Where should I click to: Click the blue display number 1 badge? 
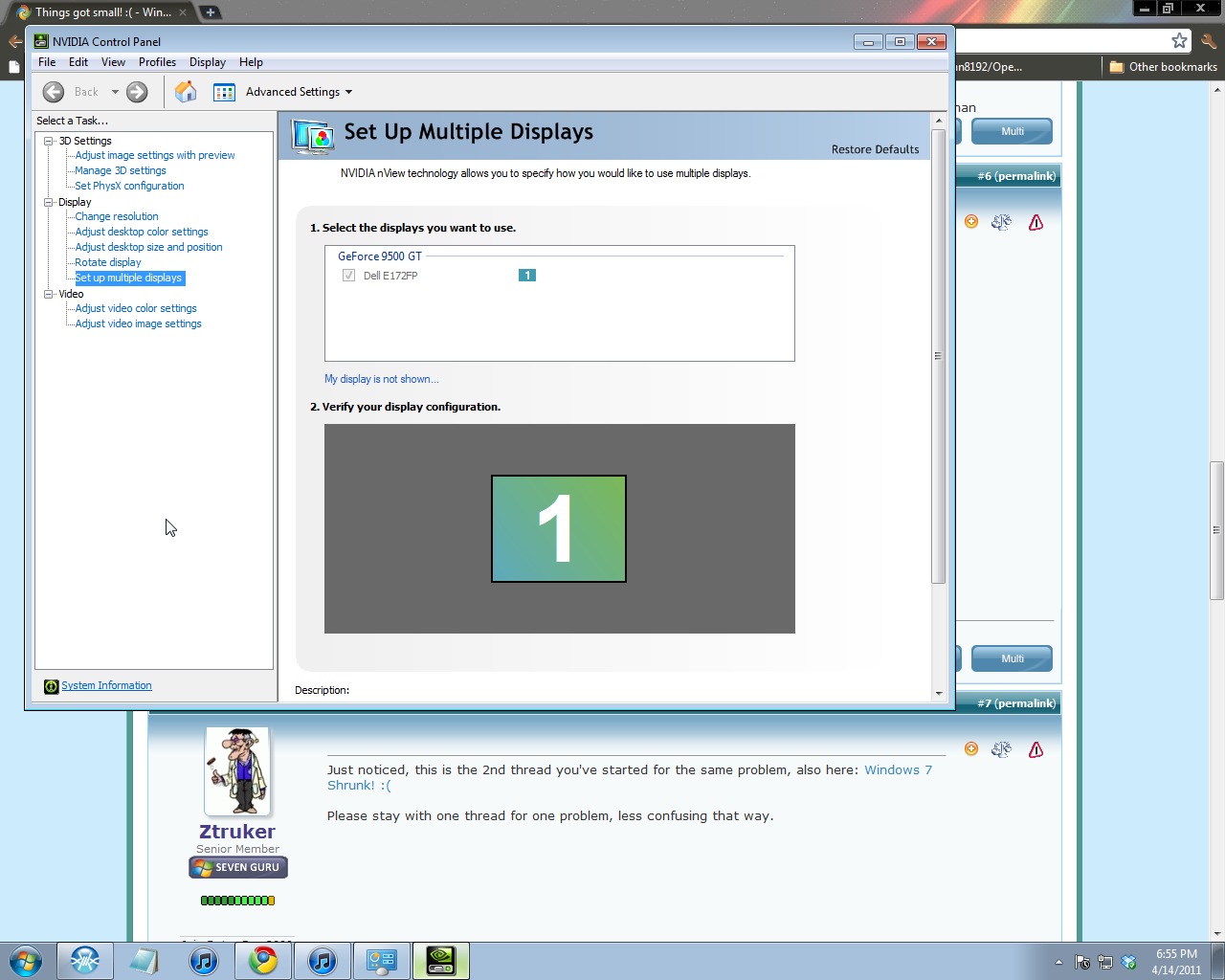527,276
